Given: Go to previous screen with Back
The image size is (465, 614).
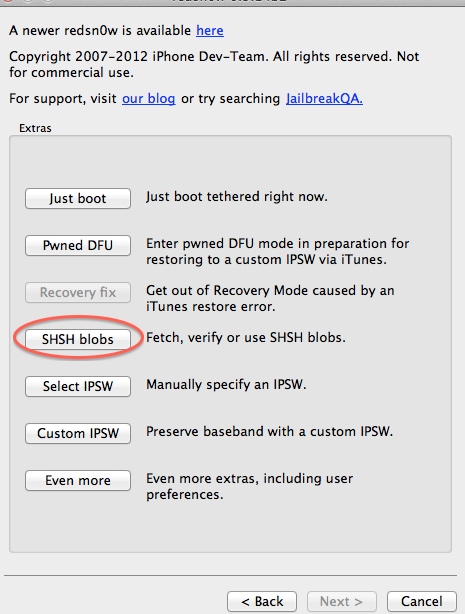Looking at the screenshot, I should (x=262, y=601).
